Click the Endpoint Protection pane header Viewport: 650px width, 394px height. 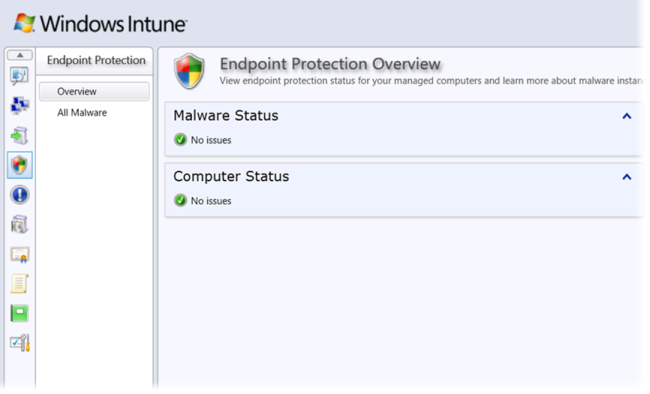96,61
